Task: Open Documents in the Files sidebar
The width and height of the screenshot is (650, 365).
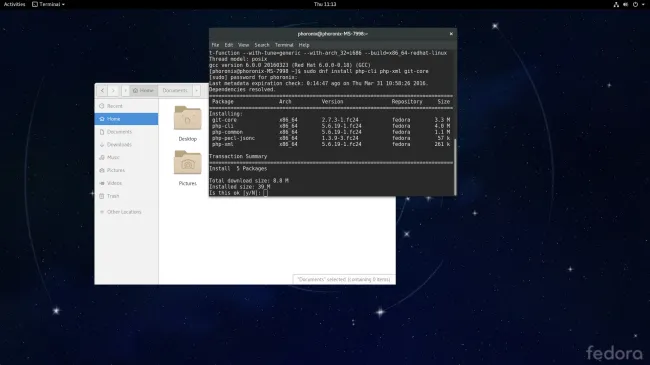Action: point(126,132)
